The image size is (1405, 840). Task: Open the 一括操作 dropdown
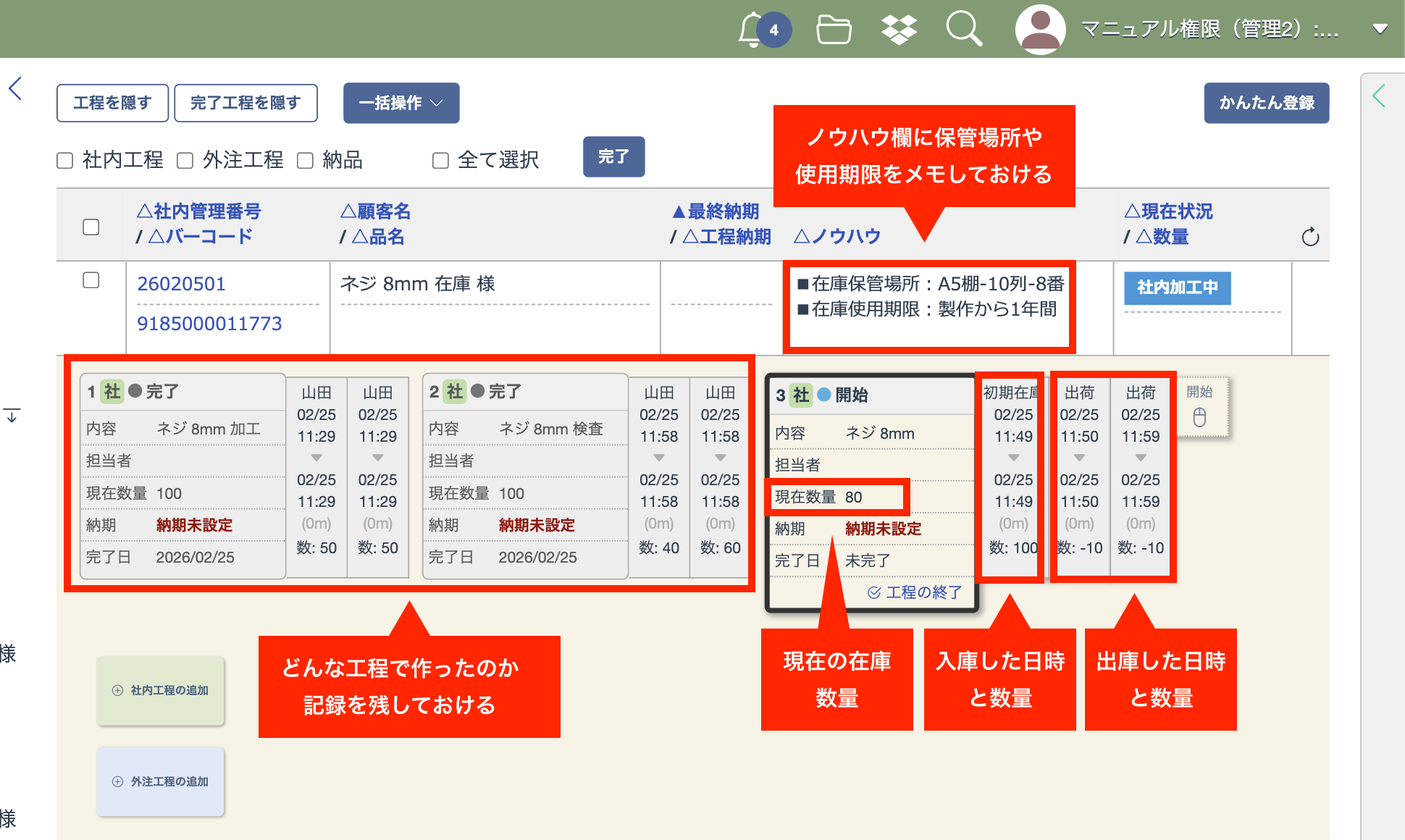[401, 103]
